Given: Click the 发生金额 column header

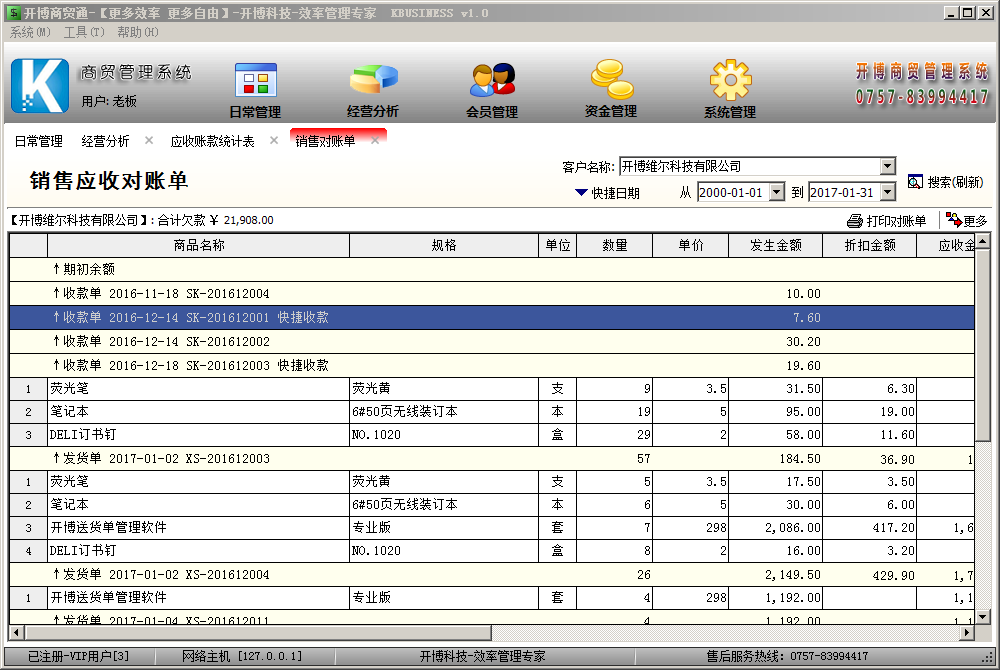Looking at the screenshot, I should (x=776, y=245).
